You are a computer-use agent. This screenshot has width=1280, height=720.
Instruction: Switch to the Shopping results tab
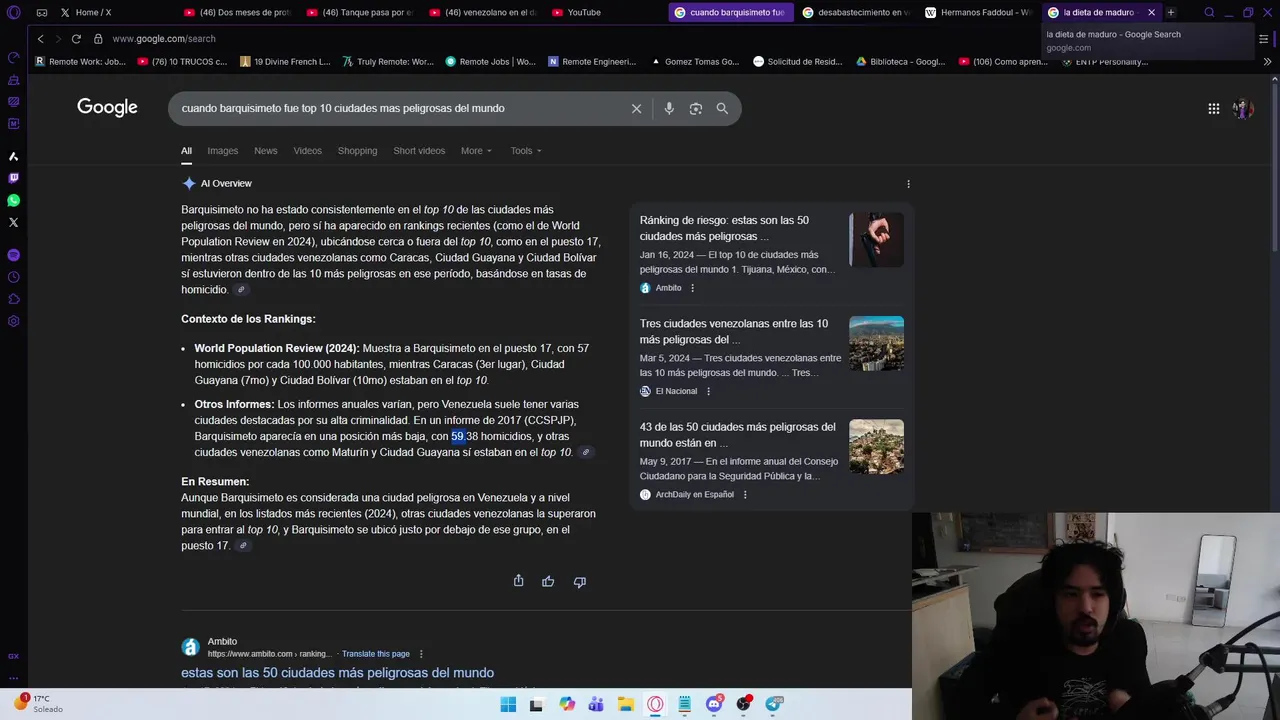point(357,151)
